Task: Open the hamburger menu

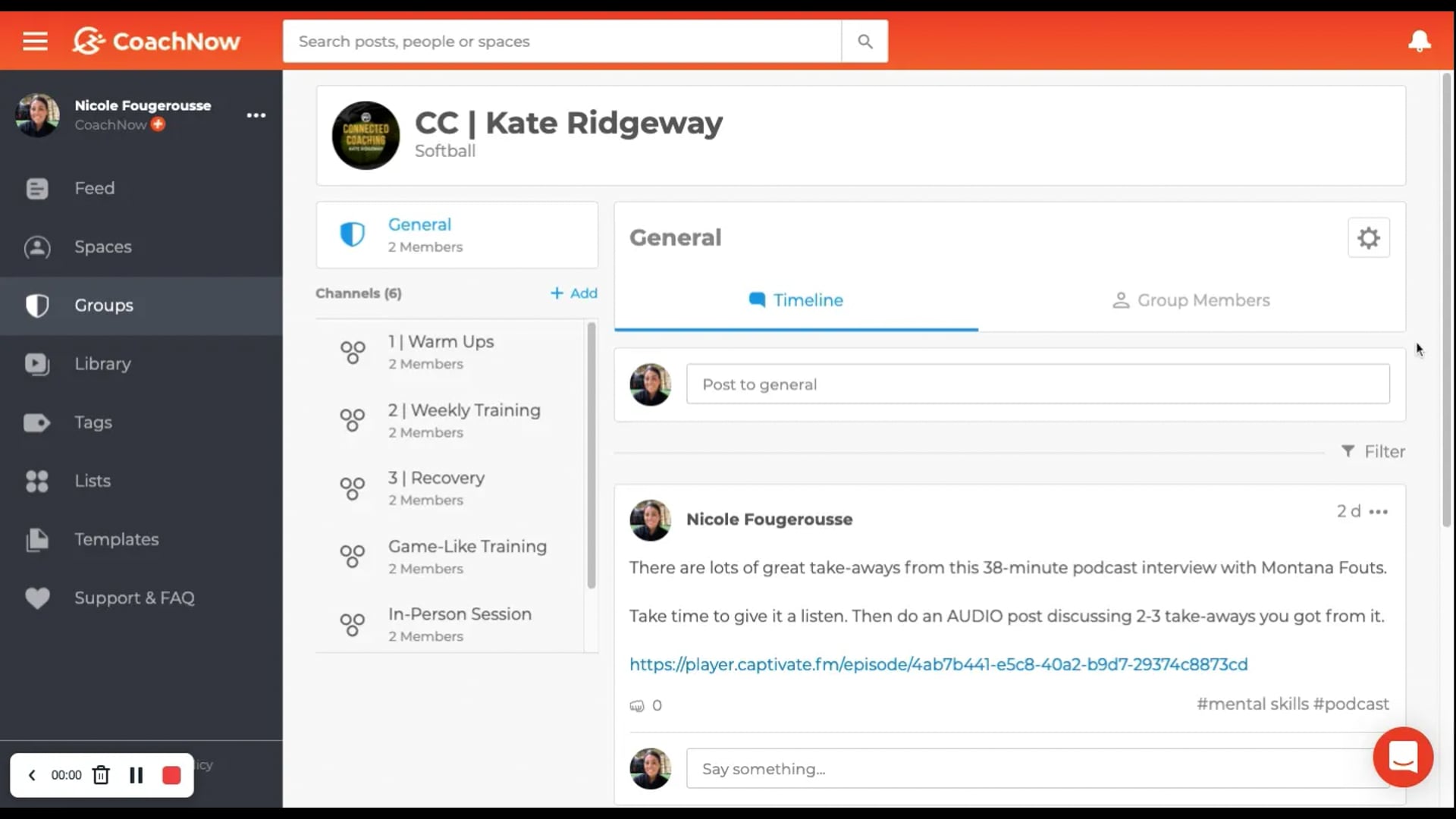Action: pos(35,41)
